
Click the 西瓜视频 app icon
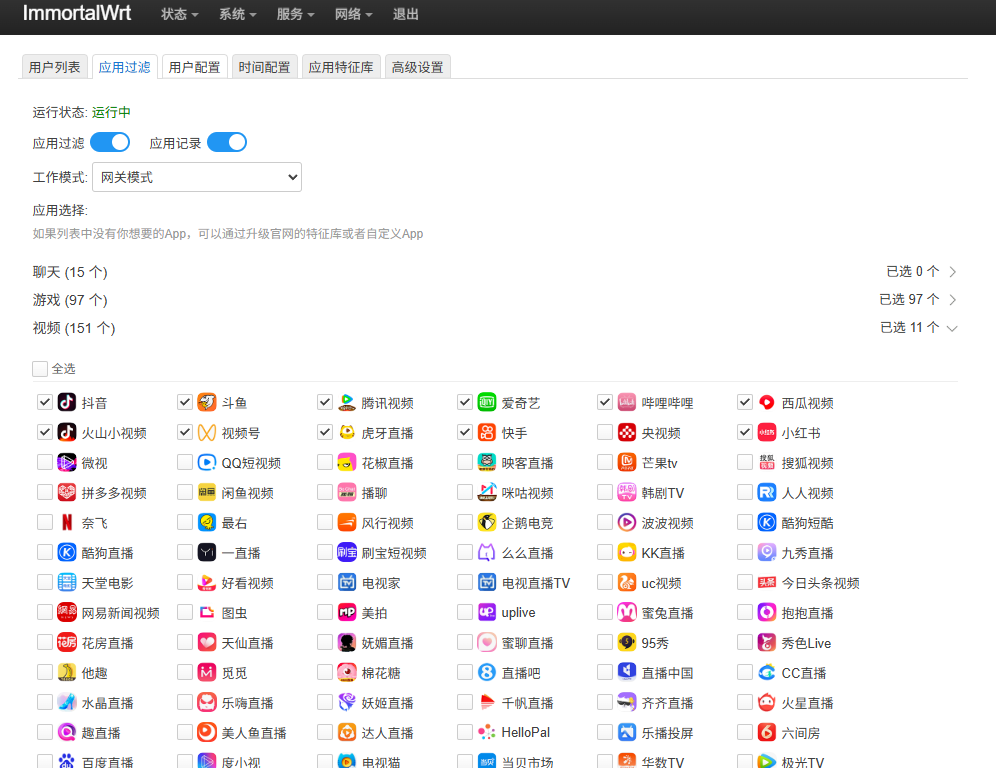tap(767, 402)
